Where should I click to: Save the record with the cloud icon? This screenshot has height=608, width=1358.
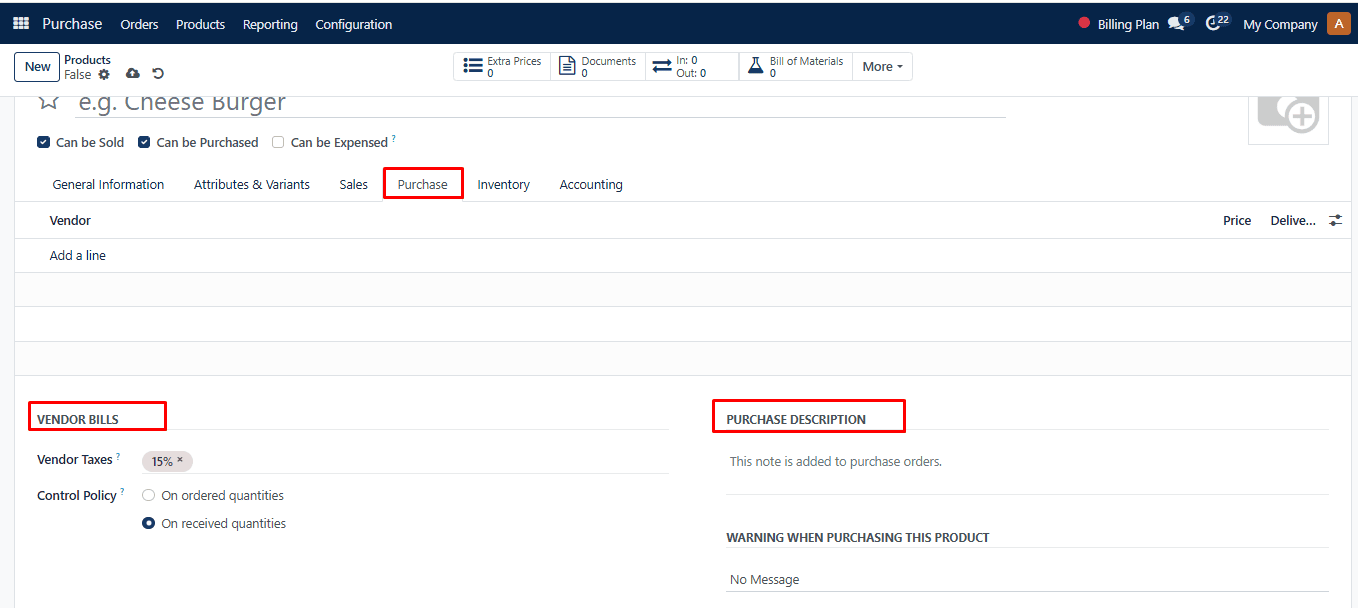click(x=133, y=74)
